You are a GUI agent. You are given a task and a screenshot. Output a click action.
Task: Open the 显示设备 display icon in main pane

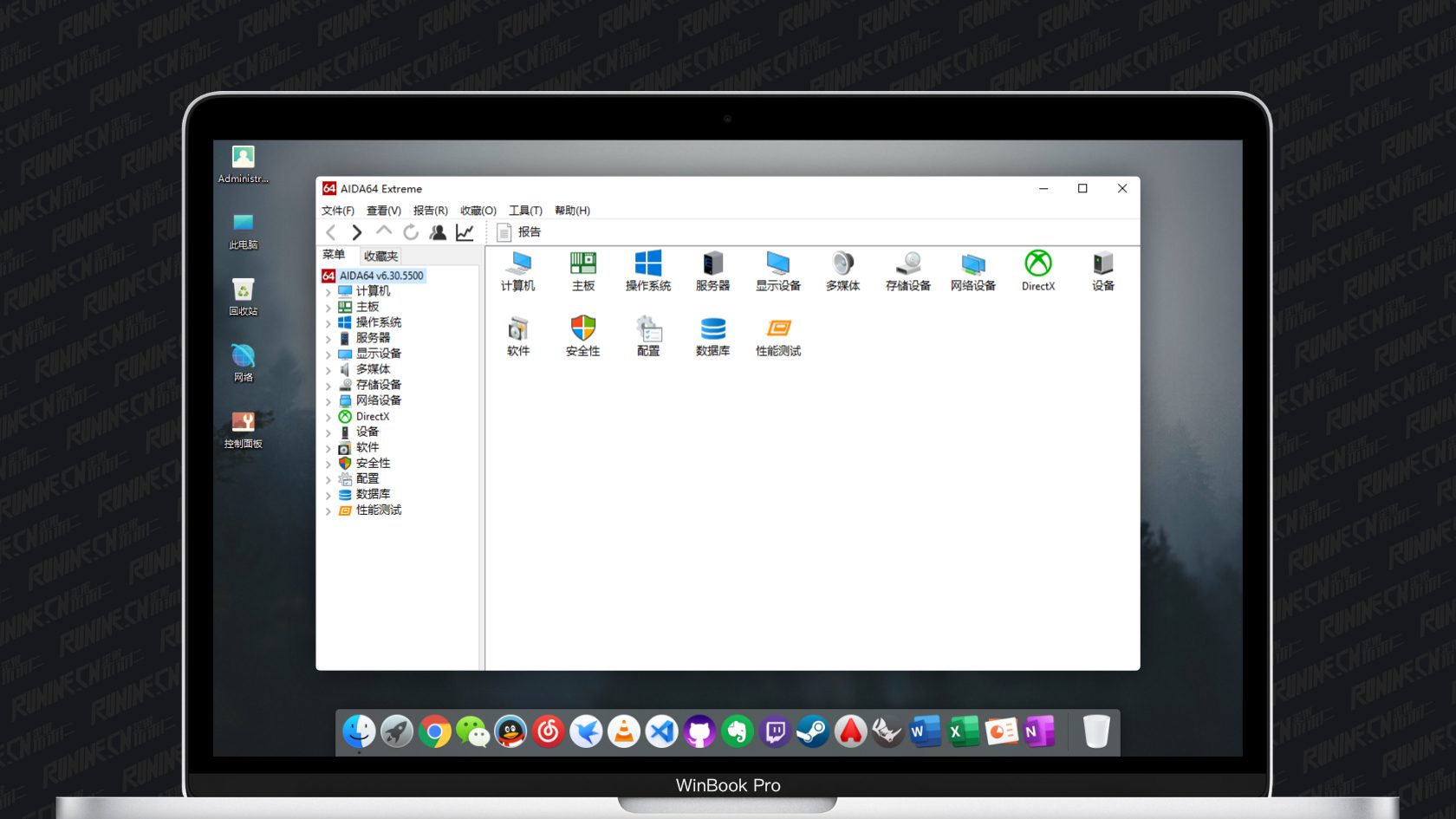tap(778, 270)
